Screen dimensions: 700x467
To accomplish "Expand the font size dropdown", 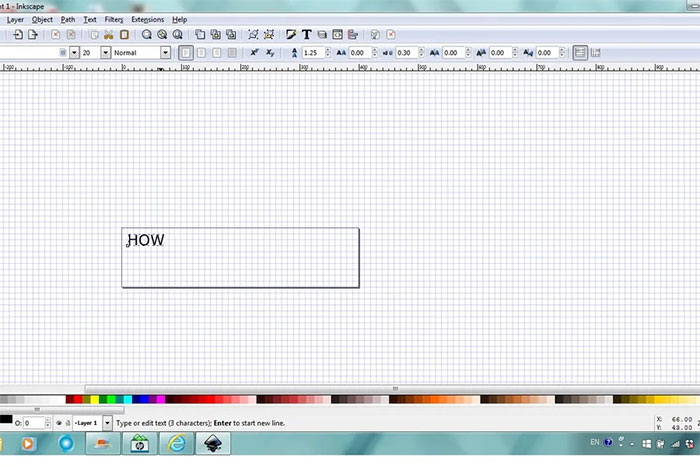I will (102, 52).
